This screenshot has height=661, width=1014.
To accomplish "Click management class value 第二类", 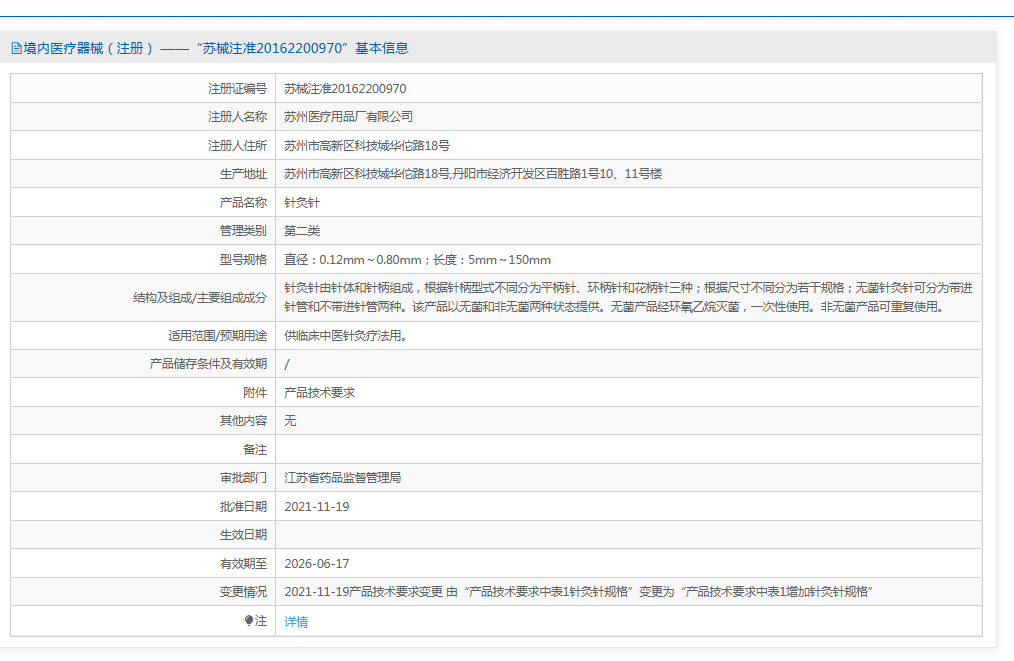I will 302,231.
